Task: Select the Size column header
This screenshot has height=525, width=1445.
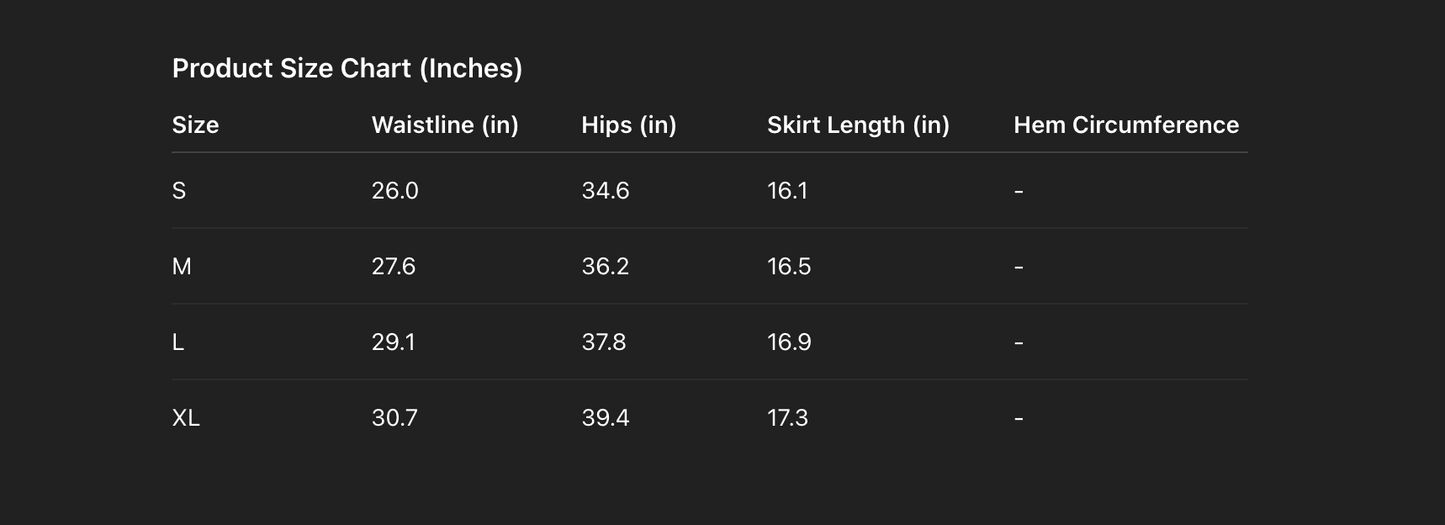Action: [195, 125]
